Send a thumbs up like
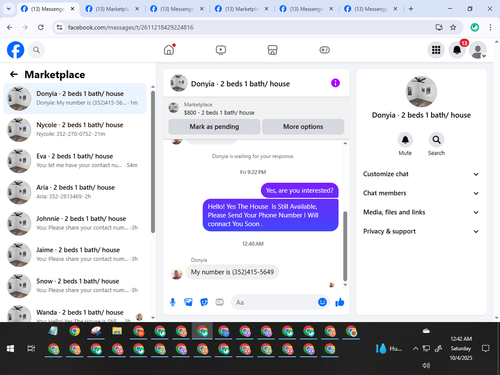500x375 pixels. pos(340,302)
